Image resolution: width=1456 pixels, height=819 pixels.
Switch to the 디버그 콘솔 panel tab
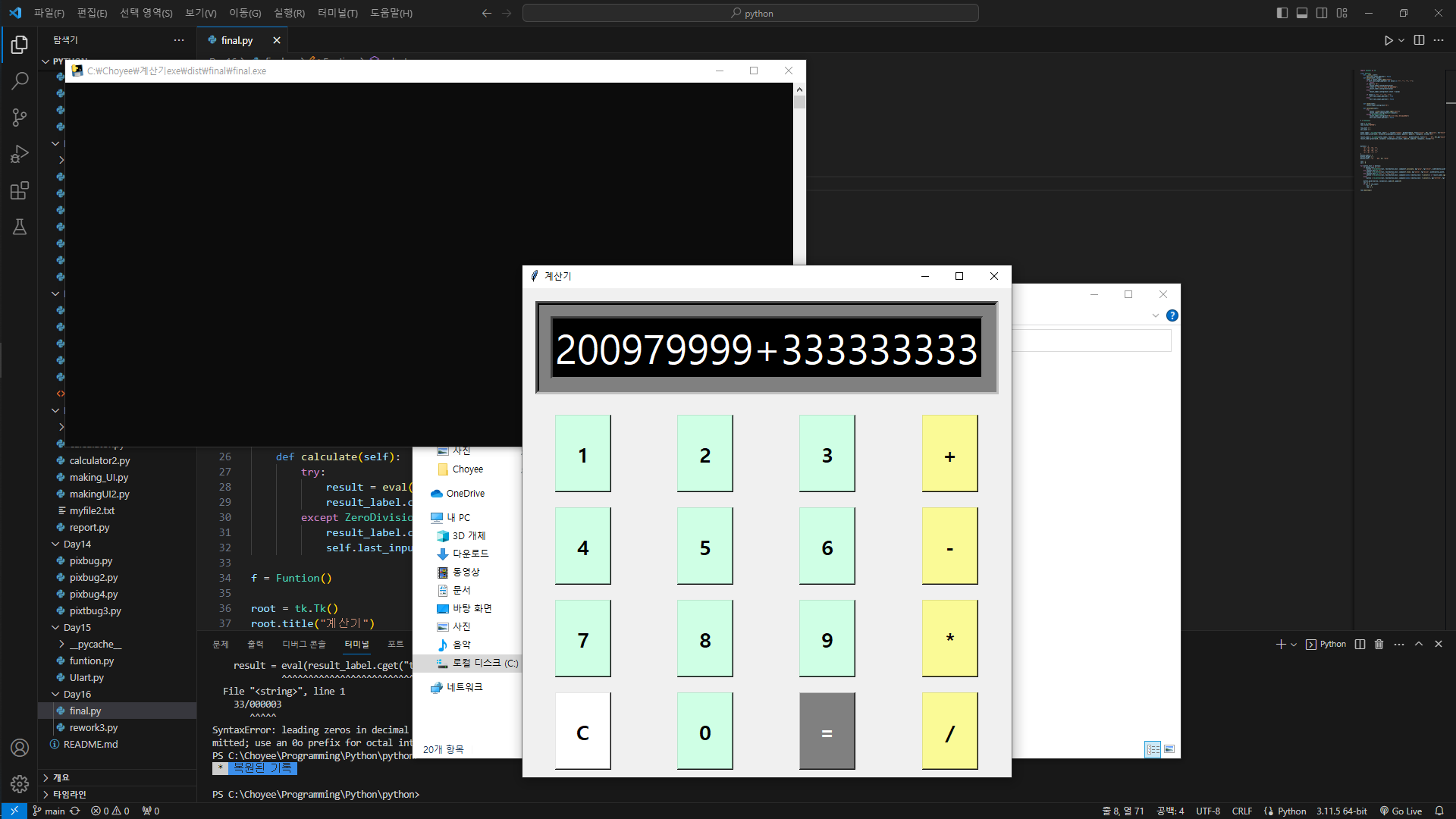coord(303,644)
